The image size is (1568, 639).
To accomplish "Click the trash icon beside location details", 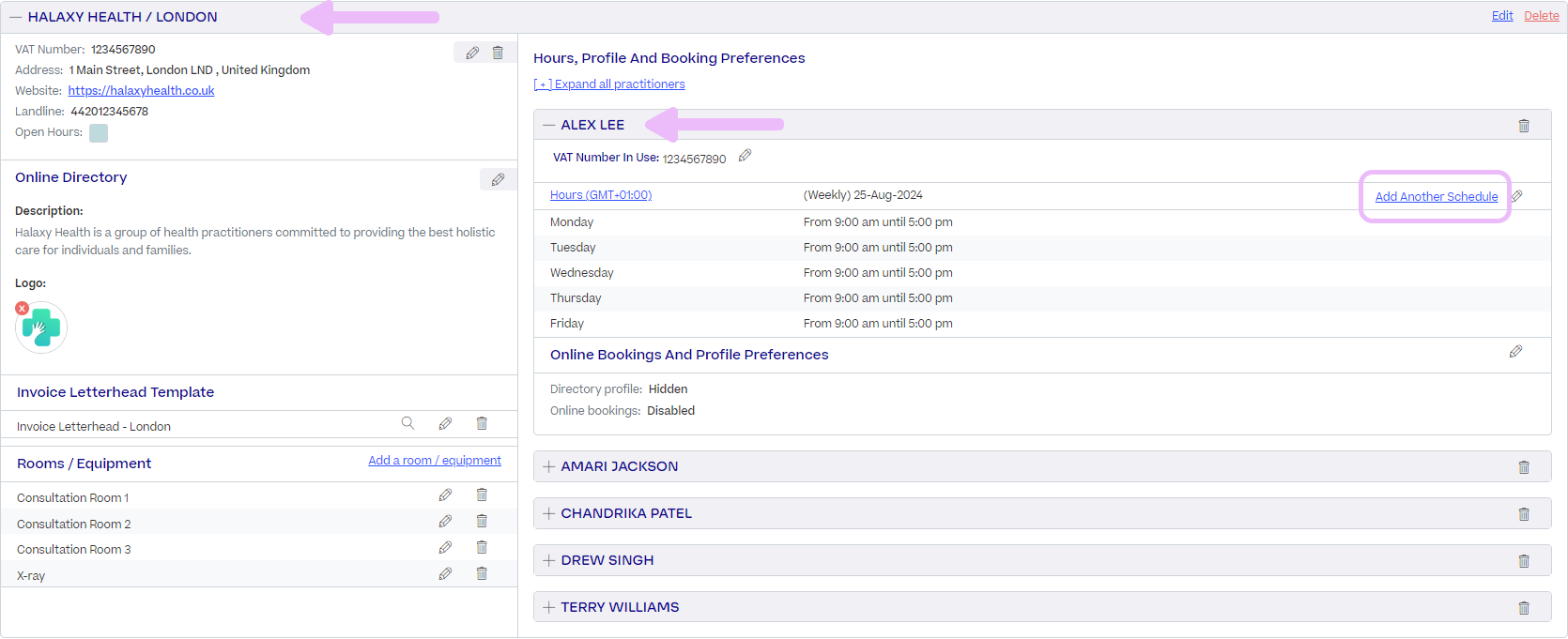I will pos(498,53).
